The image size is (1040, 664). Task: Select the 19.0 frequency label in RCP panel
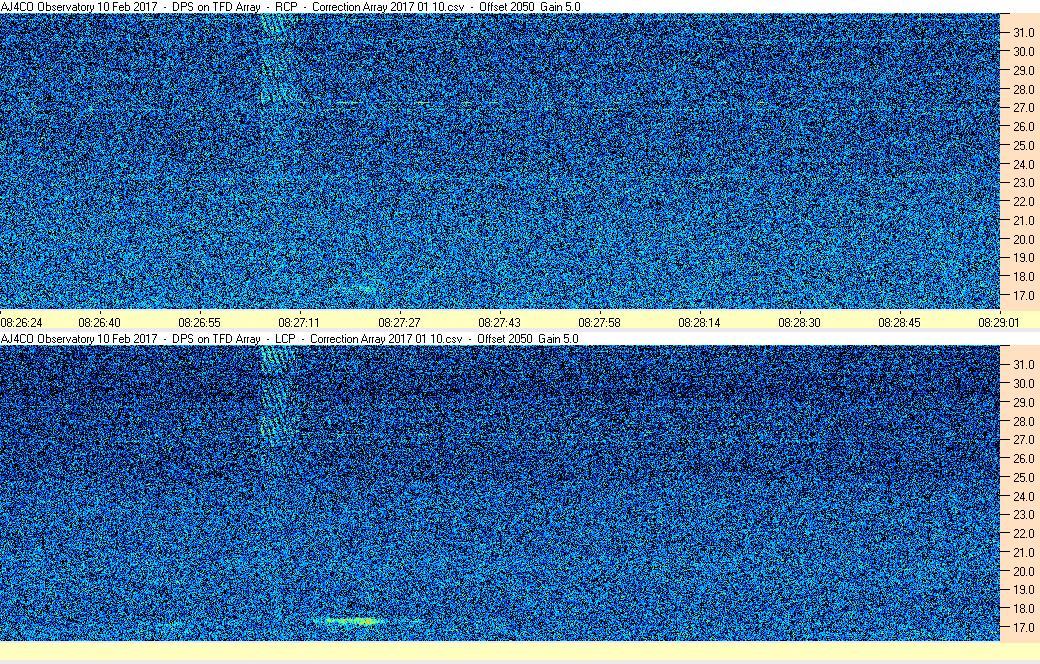click(x=1023, y=258)
